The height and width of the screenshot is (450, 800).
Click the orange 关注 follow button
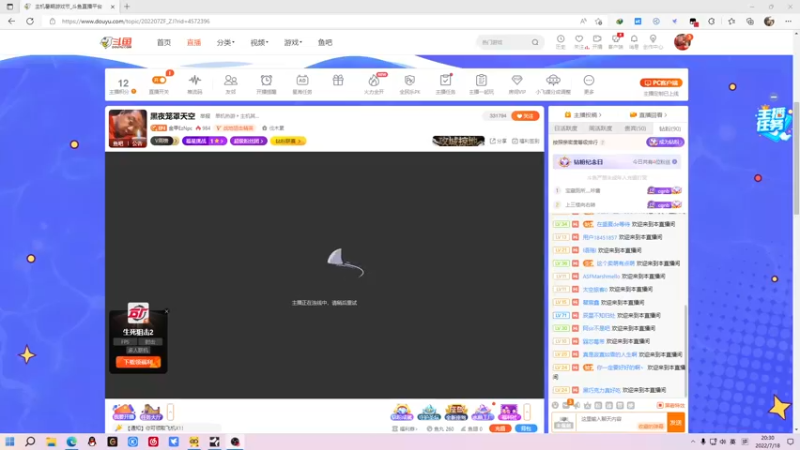click(525, 116)
